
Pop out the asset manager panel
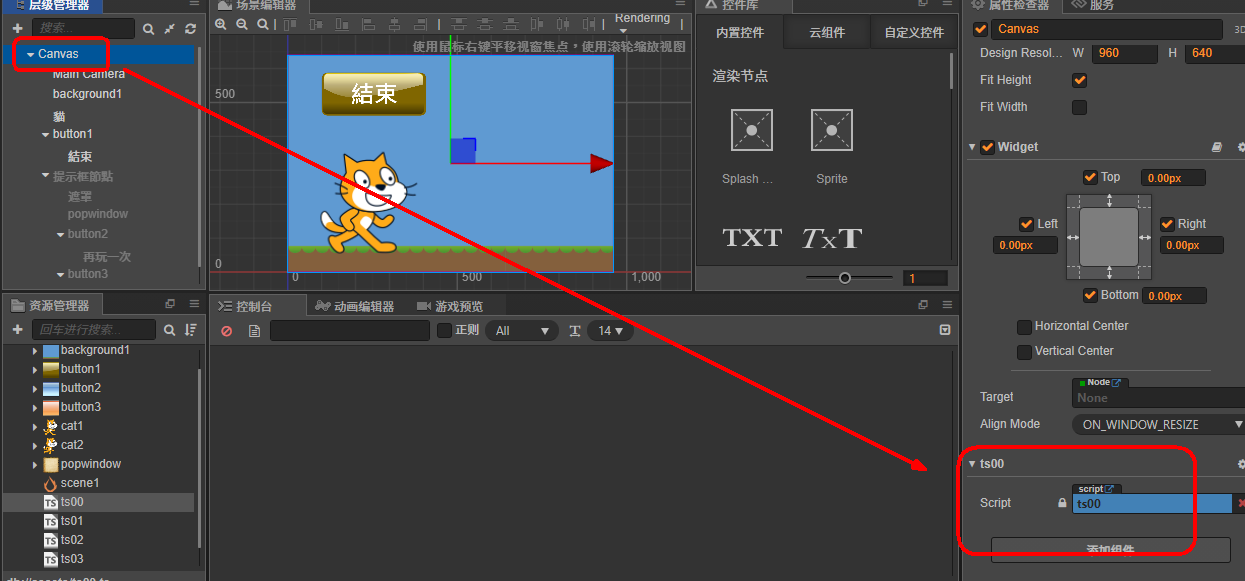pos(170,305)
